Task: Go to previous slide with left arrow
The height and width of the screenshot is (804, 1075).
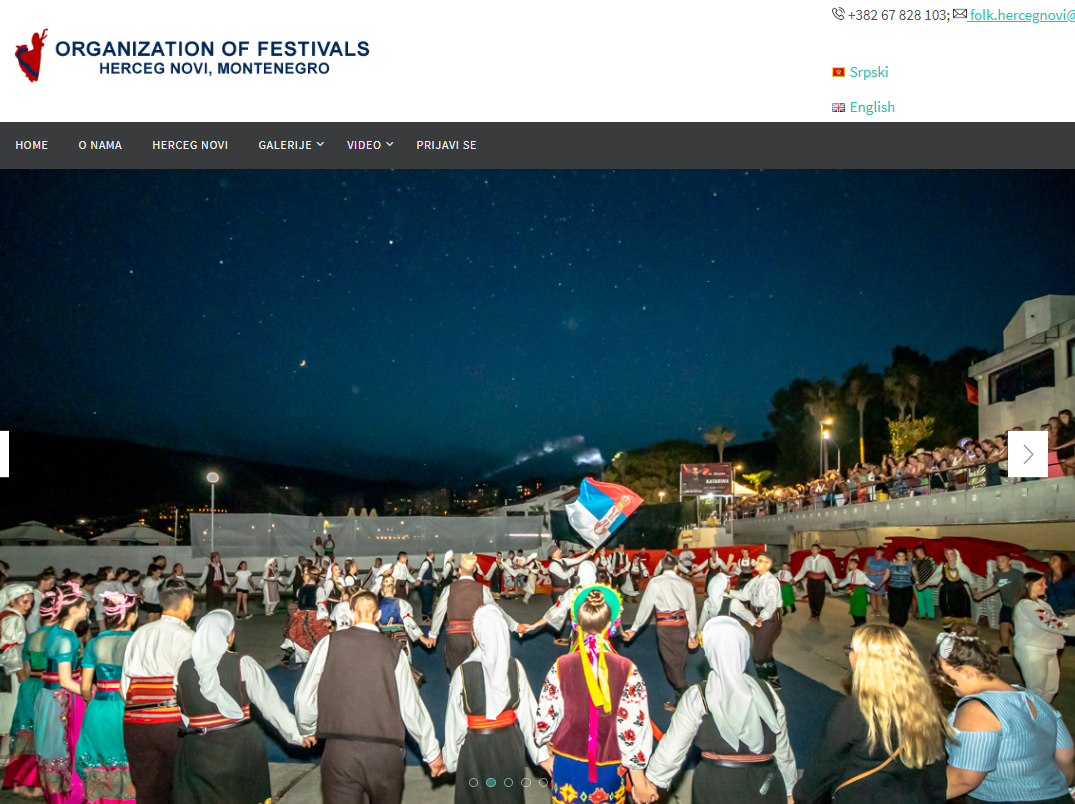Action: [3, 454]
